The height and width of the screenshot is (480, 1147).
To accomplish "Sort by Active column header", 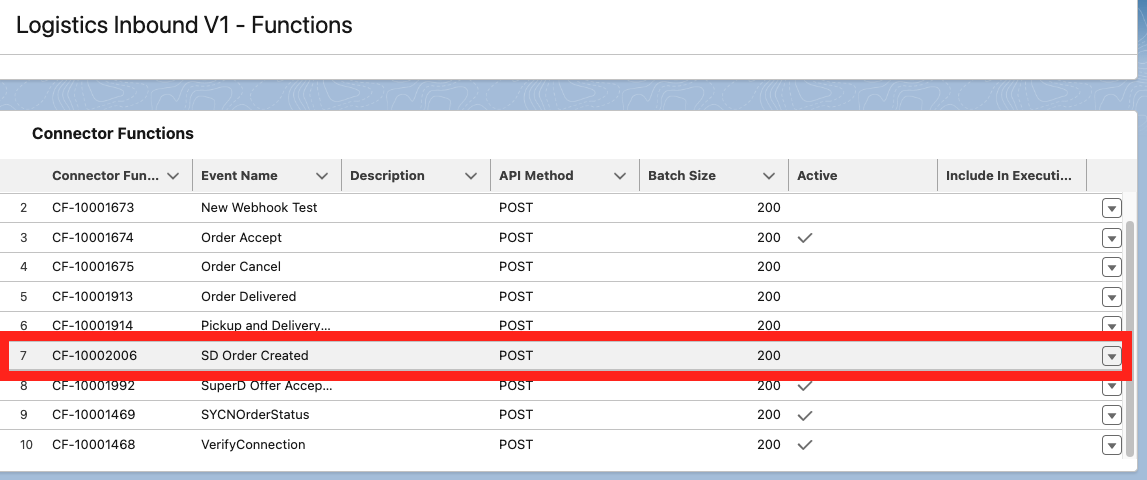I will (x=817, y=176).
